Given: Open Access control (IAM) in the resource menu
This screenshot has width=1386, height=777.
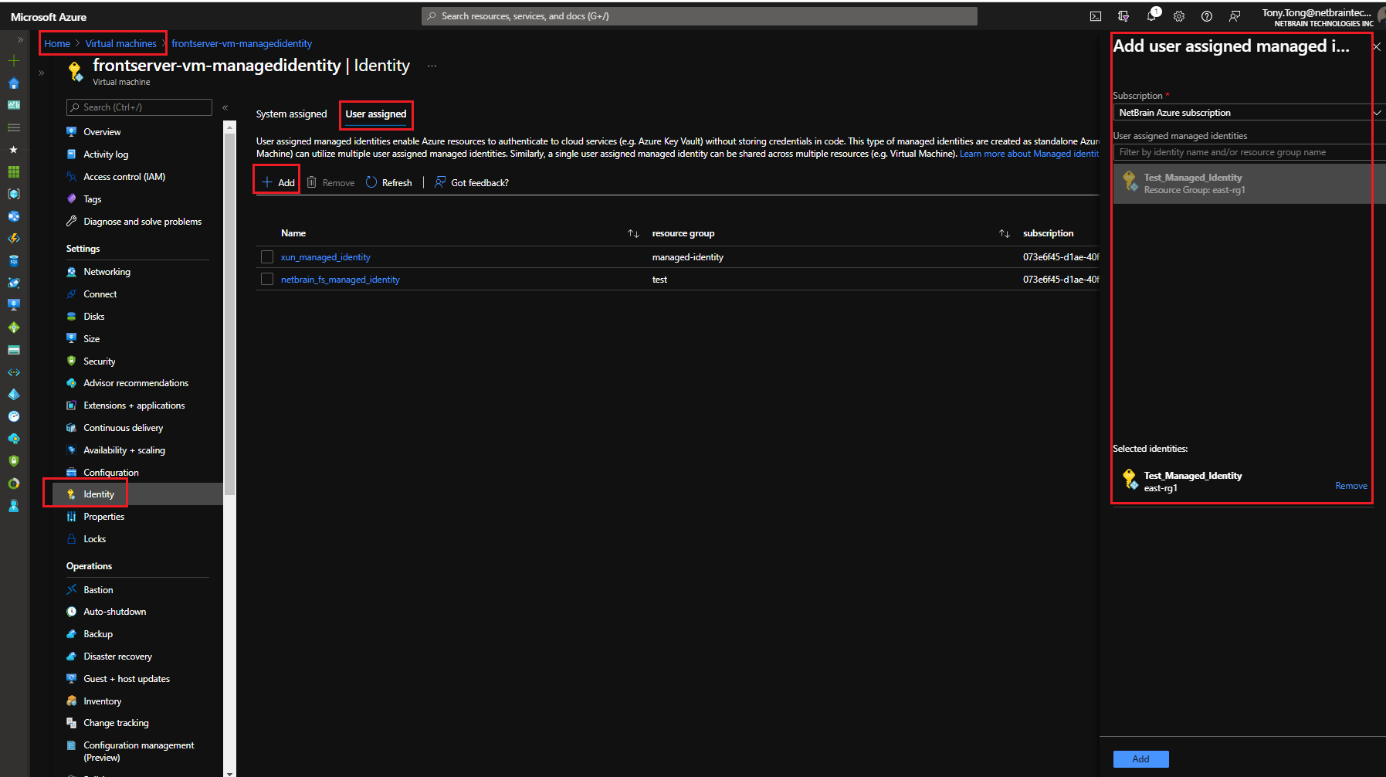Looking at the screenshot, I should (124, 177).
